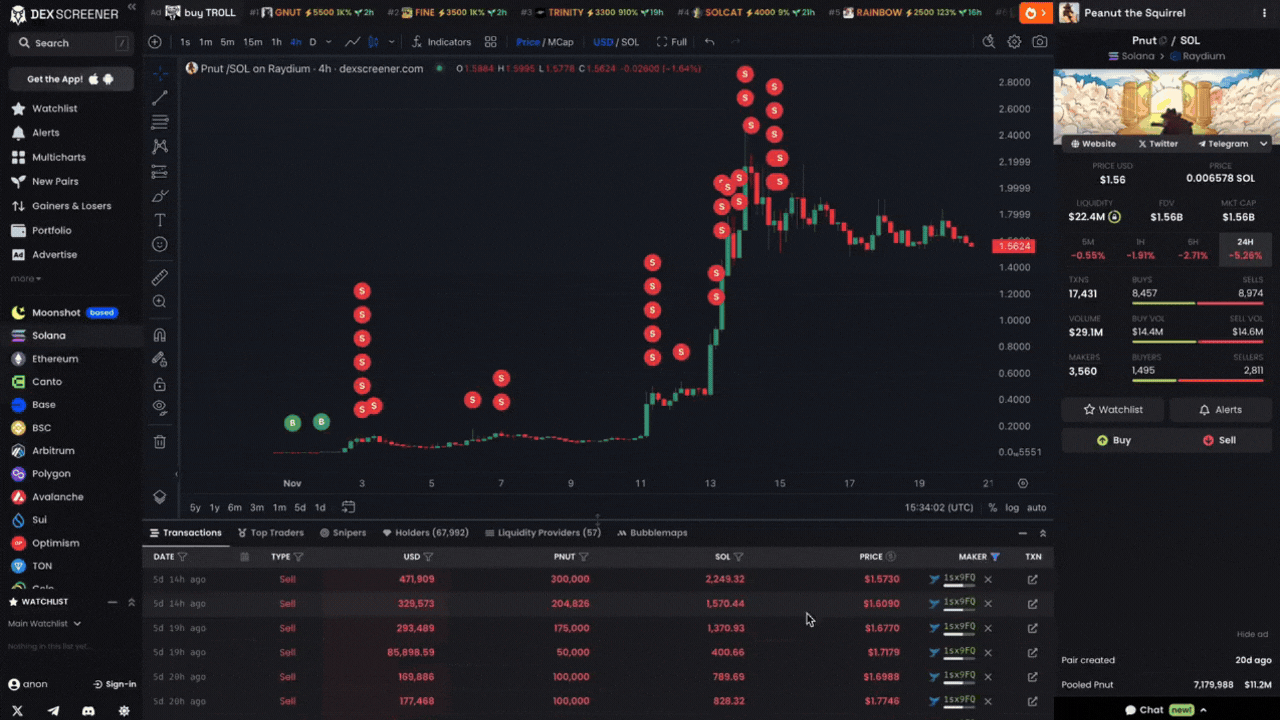1280x720 pixels.
Task: Toggle hide all drawings eye icon
Action: 159,407
